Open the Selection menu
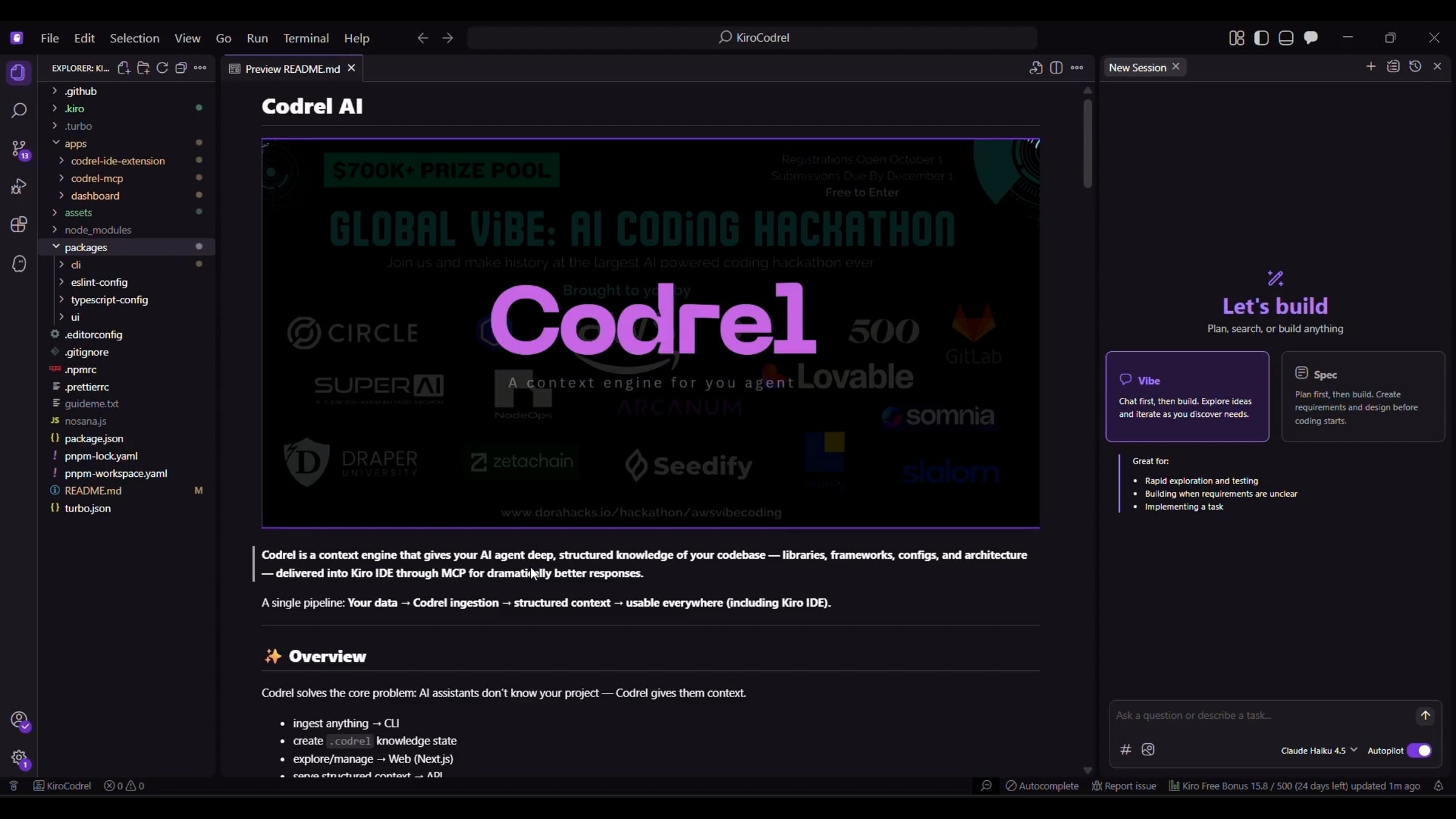 134,38
